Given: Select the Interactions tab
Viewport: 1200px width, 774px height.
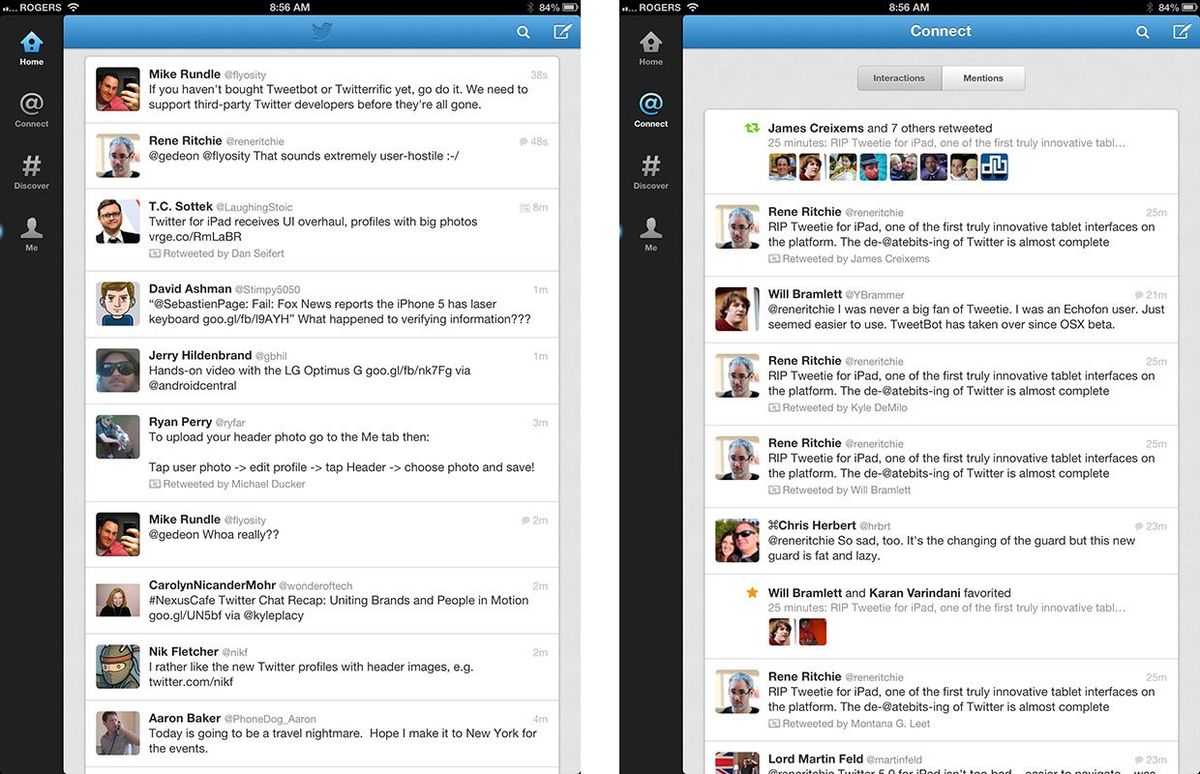Looking at the screenshot, I should point(898,77).
